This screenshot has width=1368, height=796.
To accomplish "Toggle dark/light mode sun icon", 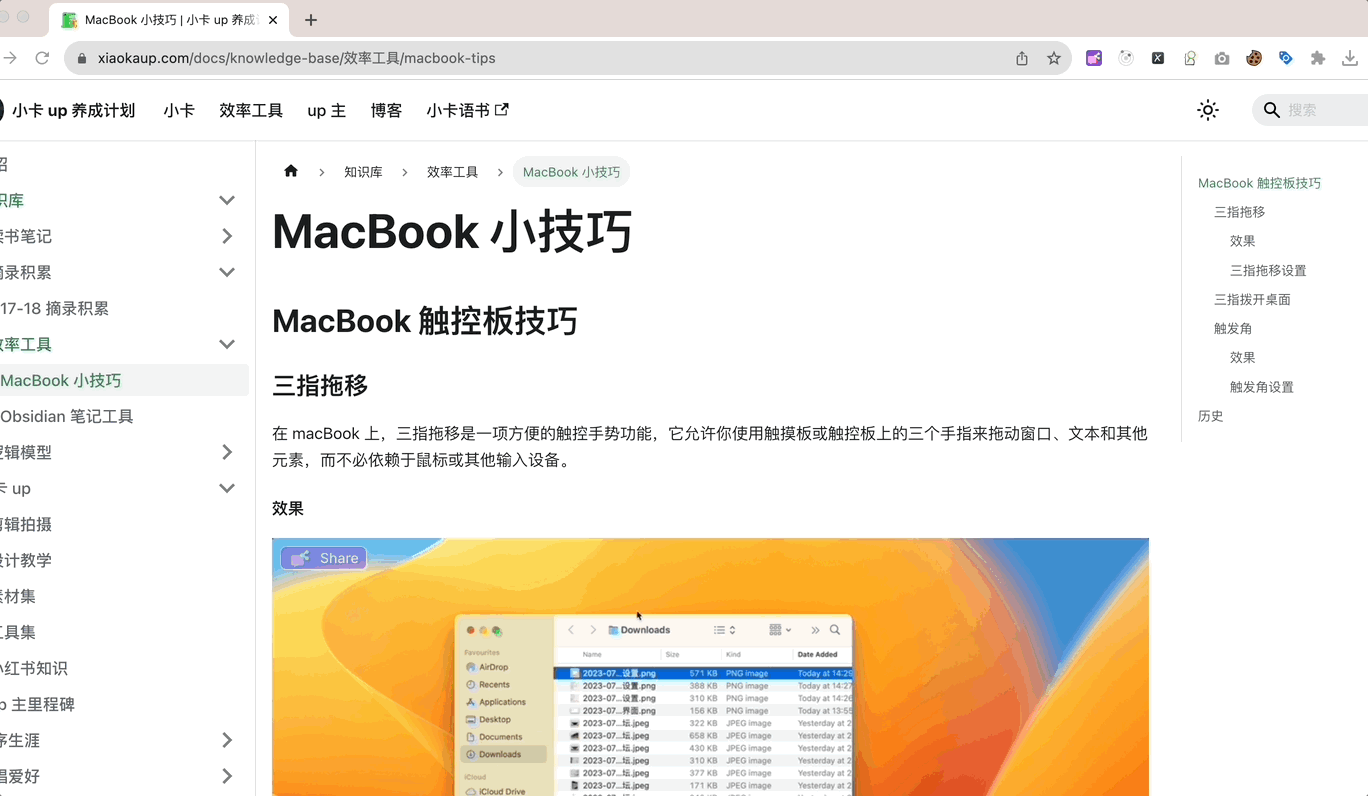I will point(1208,110).
